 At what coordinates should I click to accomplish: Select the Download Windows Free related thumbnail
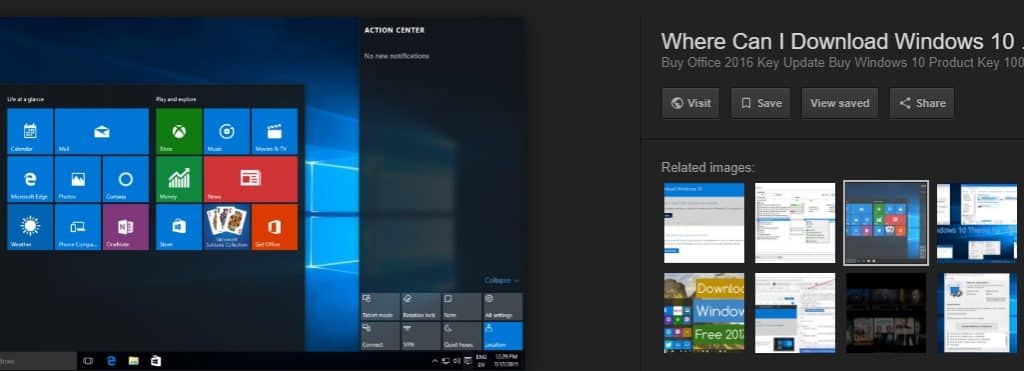pos(704,313)
